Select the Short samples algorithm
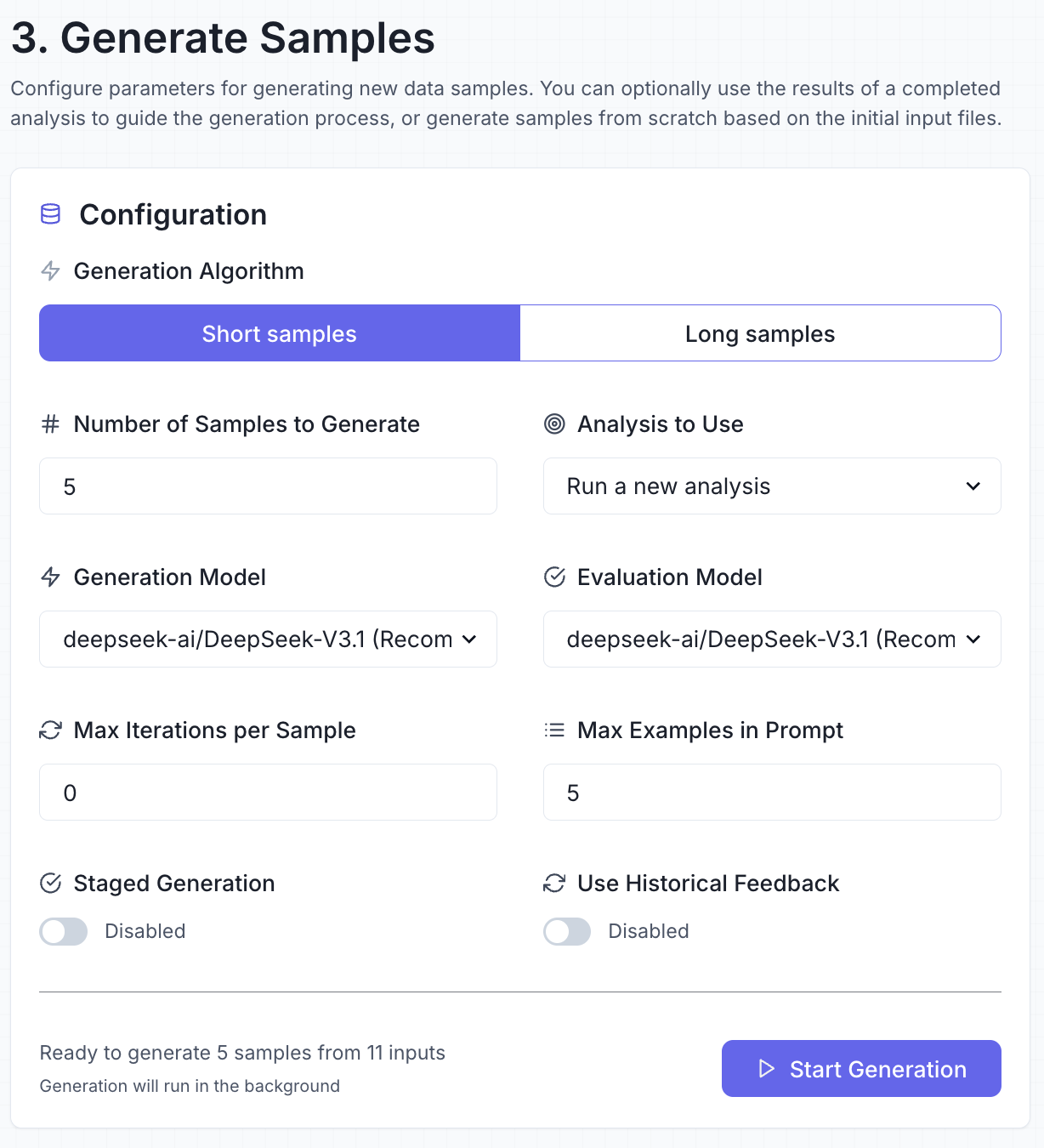Image resolution: width=1044 pixels, height=1148 pixels. point(279,332)
